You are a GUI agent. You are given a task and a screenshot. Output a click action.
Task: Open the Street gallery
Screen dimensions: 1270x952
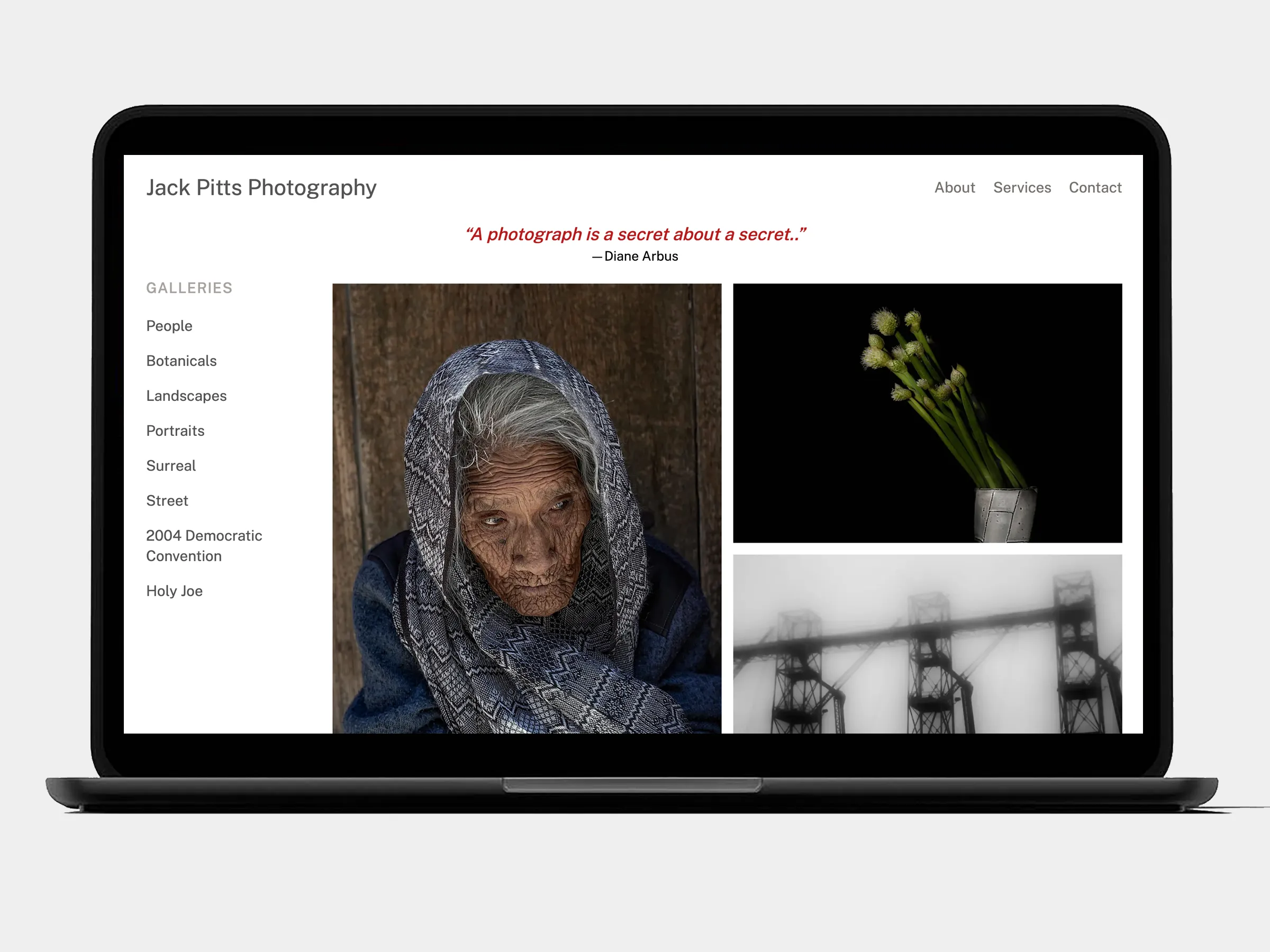point(167,501)
